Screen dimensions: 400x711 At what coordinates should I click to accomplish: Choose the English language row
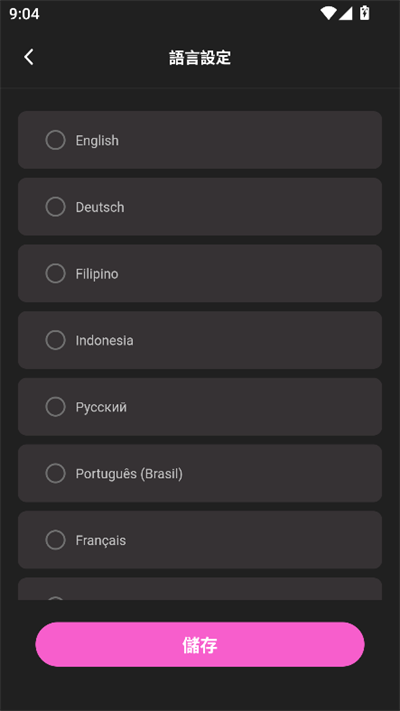(x=200, y=140)
